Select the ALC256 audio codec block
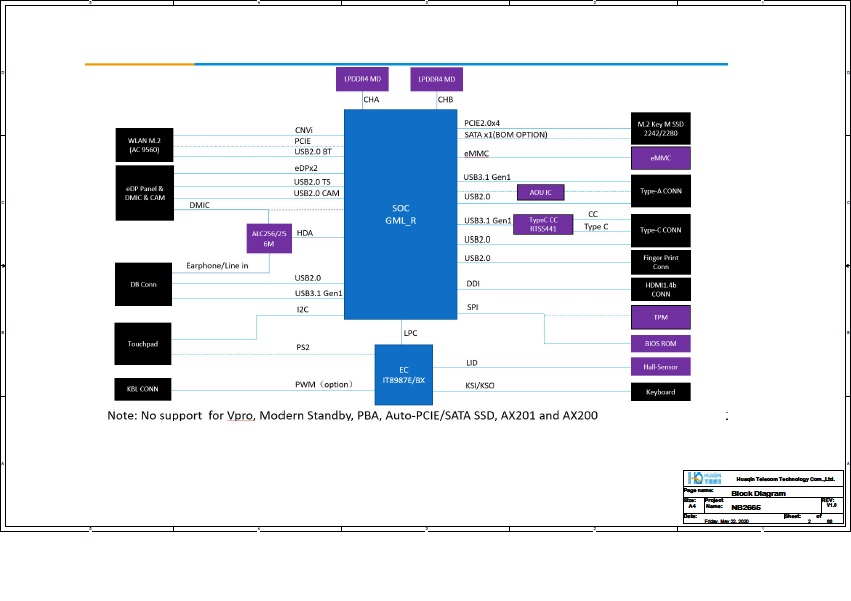851x601 pixels. [x=268, y=238]
